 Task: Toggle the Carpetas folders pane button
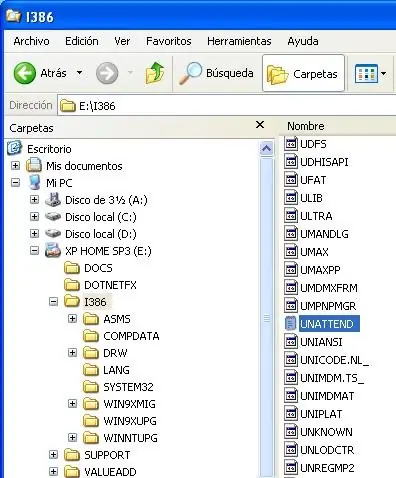click(x=303, y=73)
